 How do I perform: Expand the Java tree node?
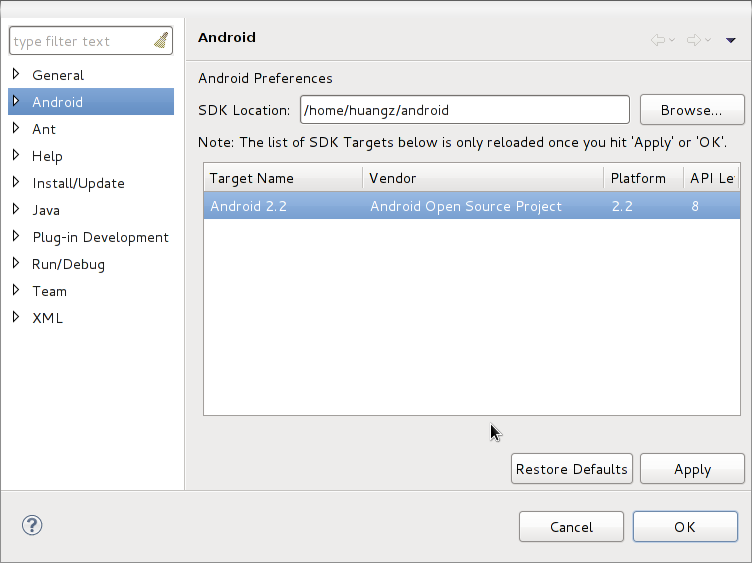(16, 209)
